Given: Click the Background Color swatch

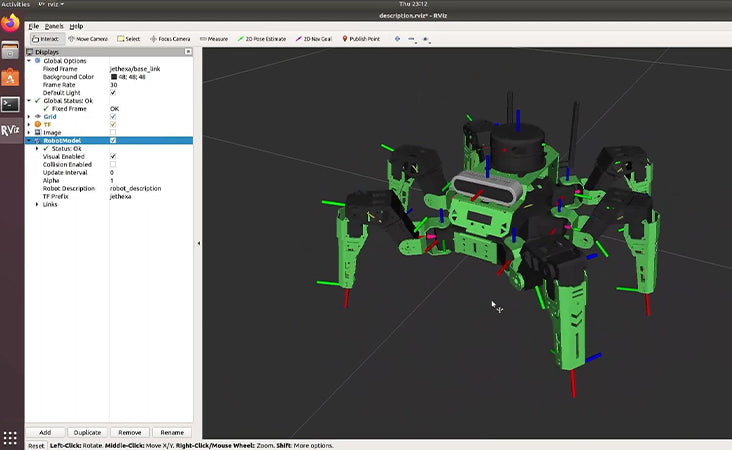Looking at the screenshot, I should tap(113, 76).
